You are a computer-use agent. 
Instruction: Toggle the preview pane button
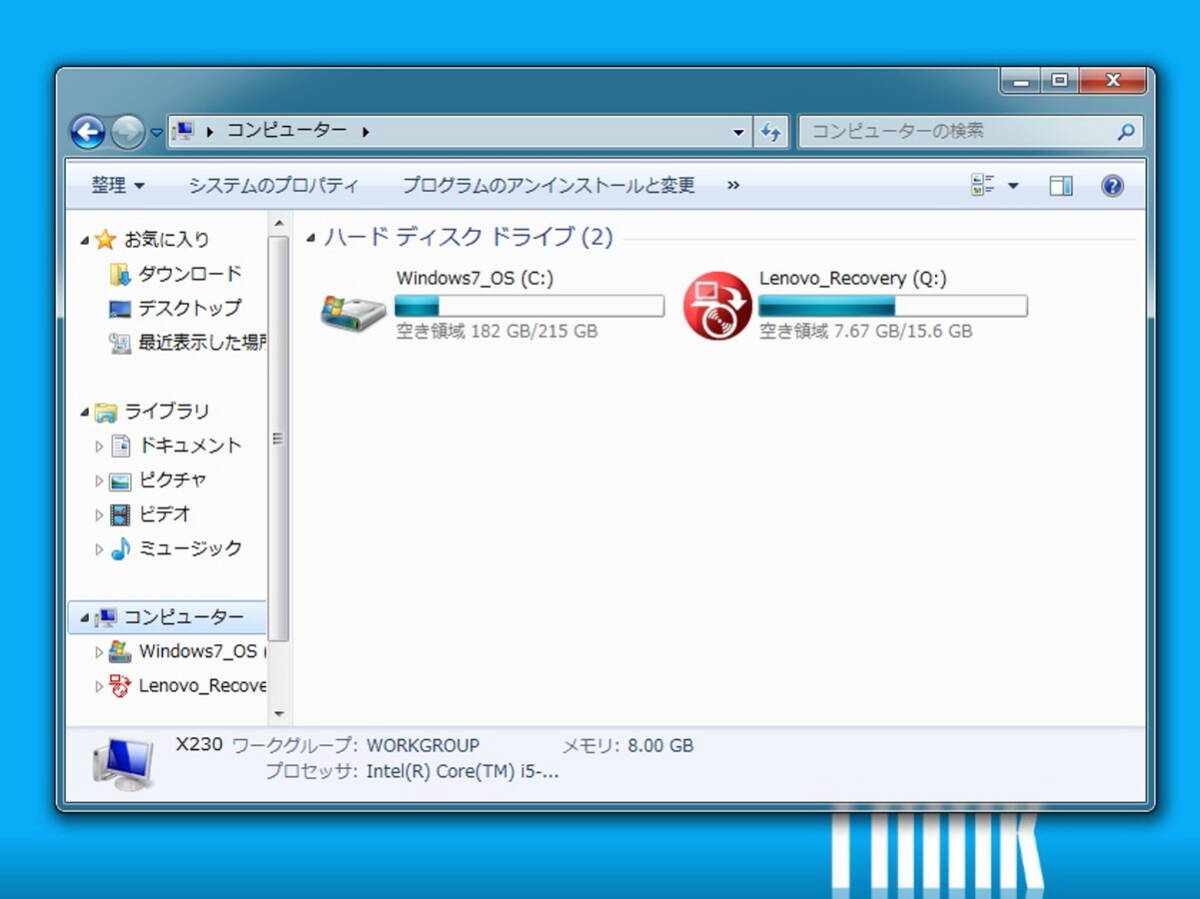pos(1061,185)
